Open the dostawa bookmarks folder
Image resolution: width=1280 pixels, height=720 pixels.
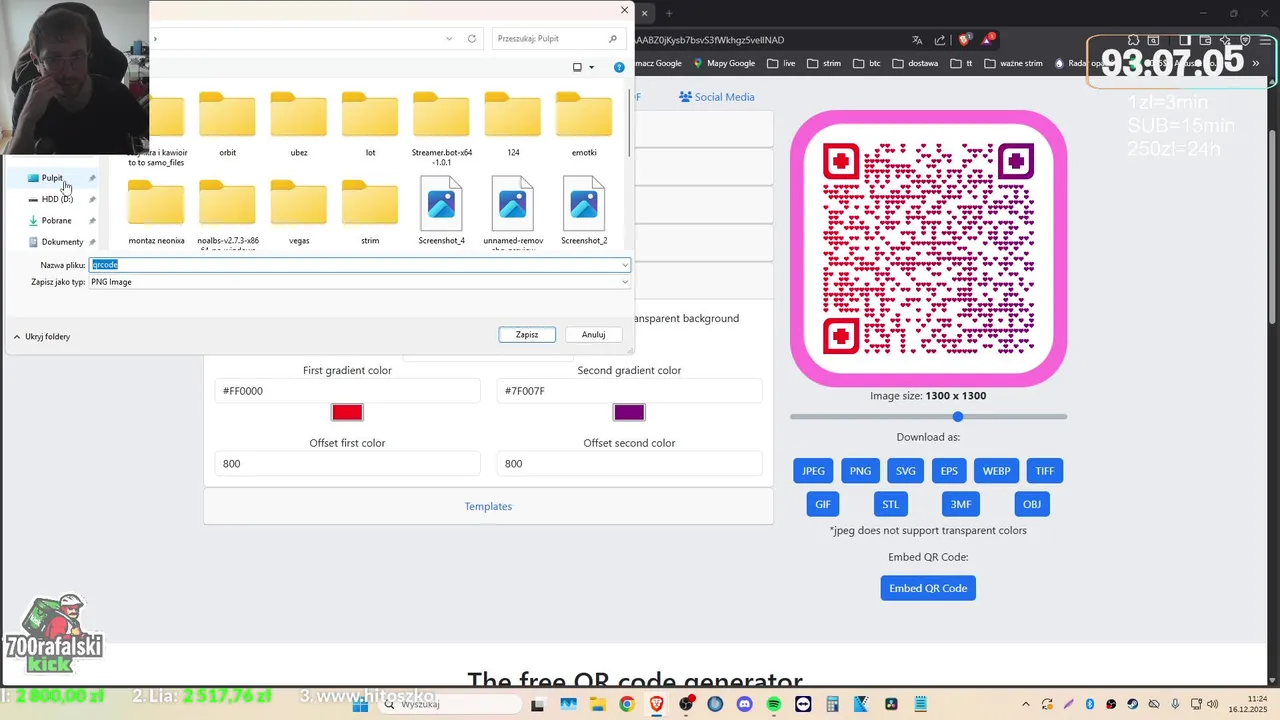click(915, 63)
